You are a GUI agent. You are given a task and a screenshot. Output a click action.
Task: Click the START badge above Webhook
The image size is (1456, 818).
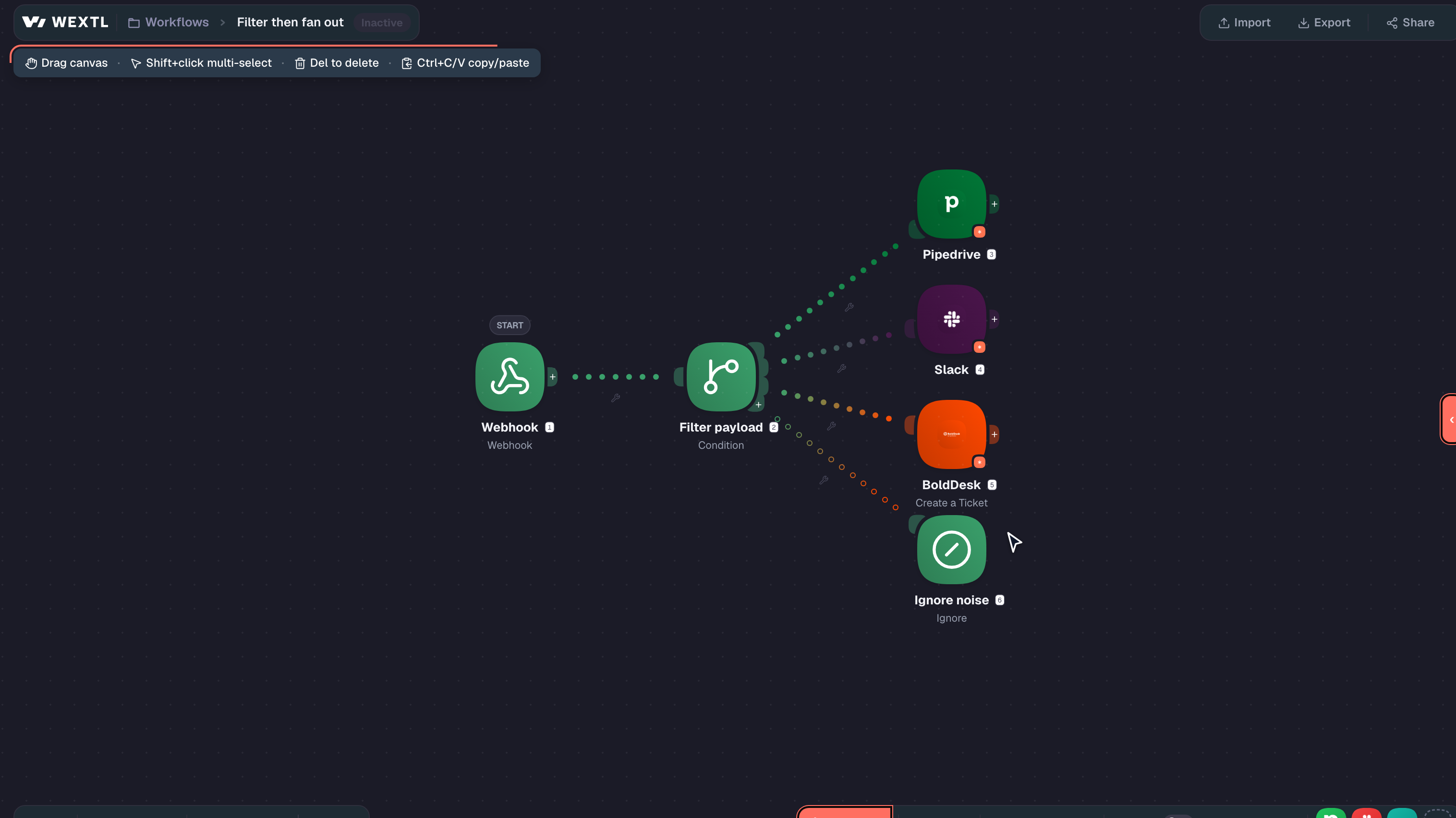pyautogui.click(x=509, y=325)
